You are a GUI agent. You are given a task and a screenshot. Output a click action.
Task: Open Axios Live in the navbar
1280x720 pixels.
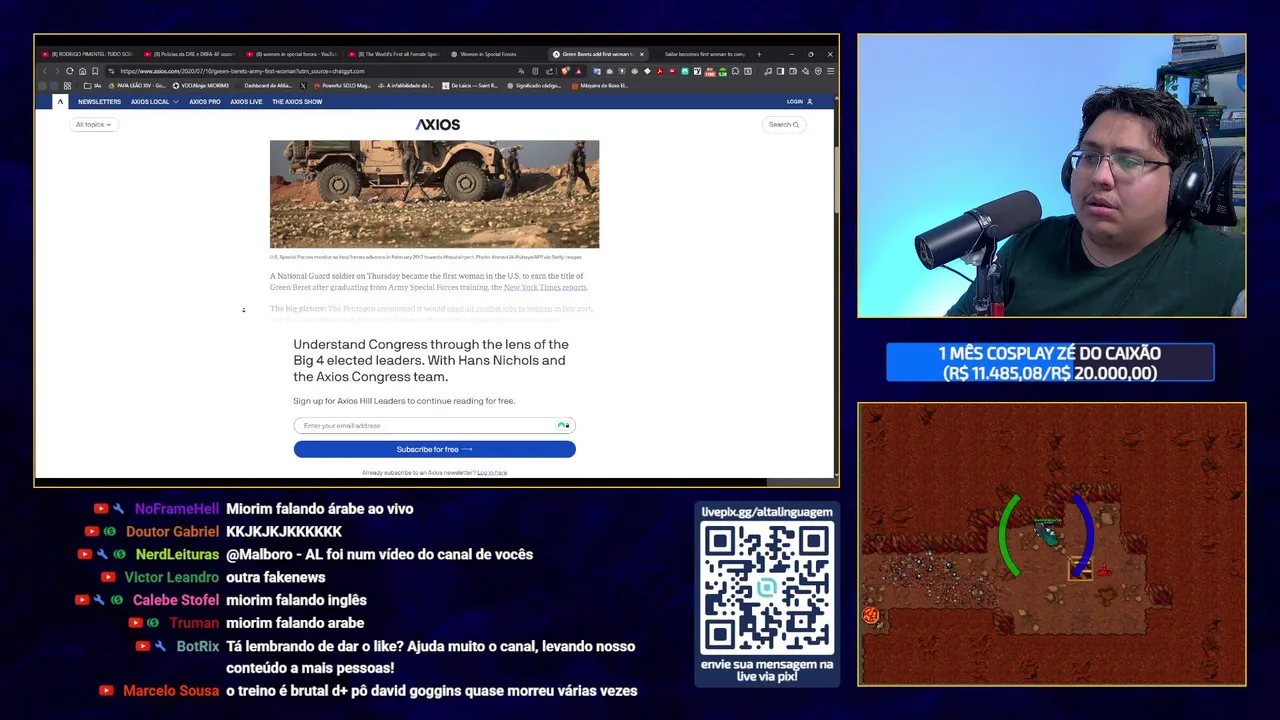click(x=246, y=102)
